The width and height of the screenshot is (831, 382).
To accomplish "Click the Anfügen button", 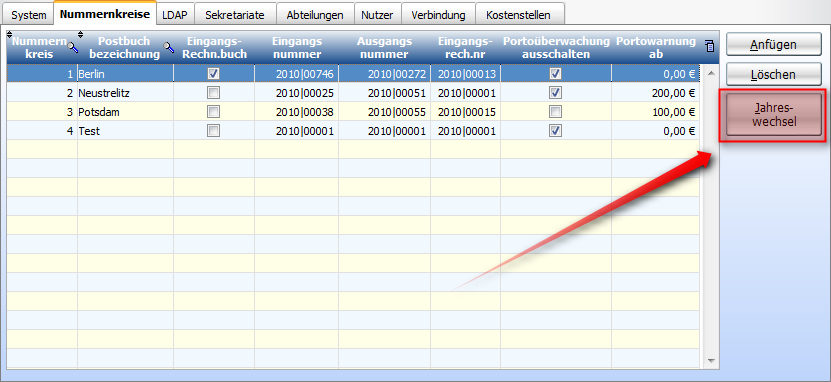I will click(x=773, y=45).
